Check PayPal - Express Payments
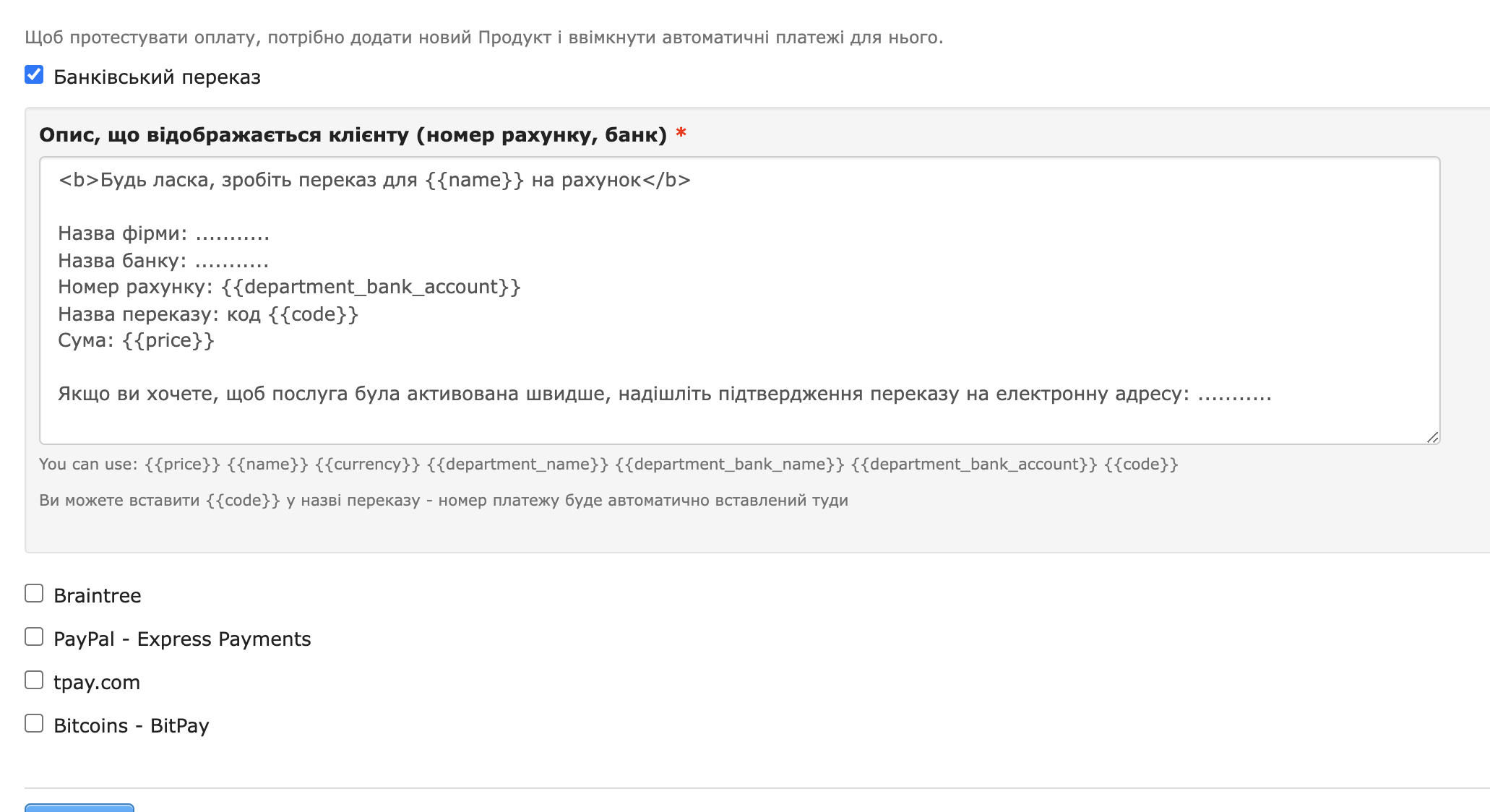 click(x=33, y=637)
